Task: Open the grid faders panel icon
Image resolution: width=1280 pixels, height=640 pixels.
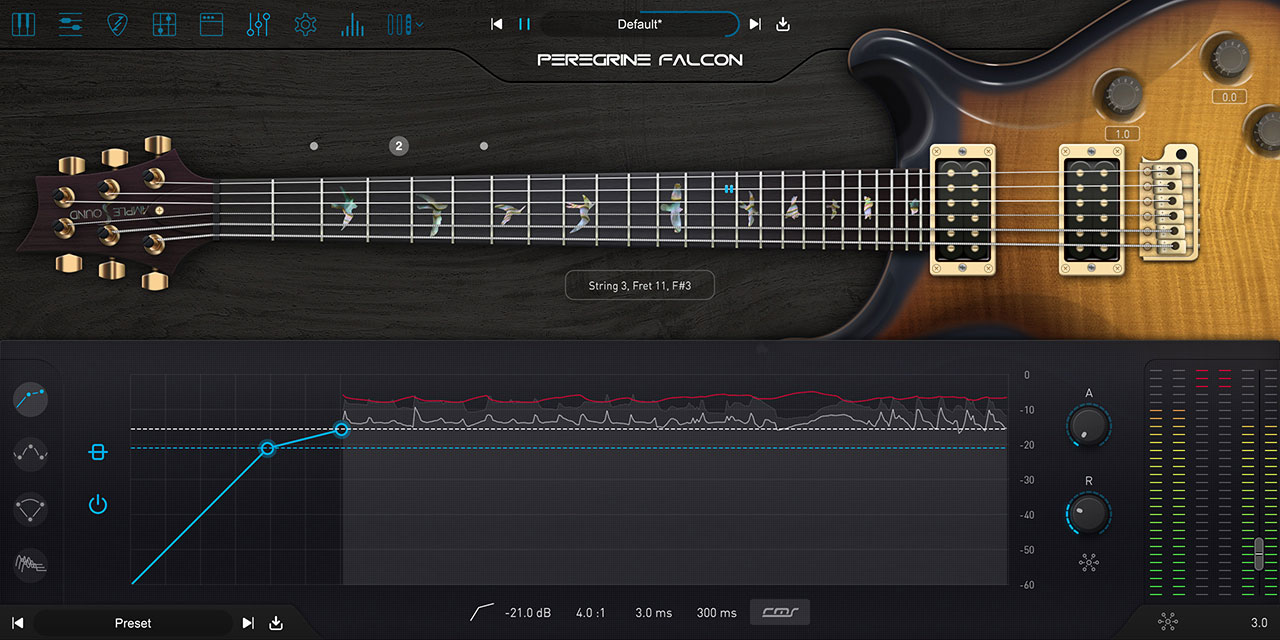Action: tap(165, 24)
